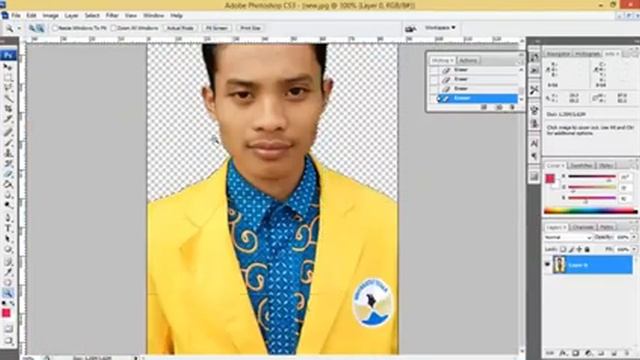Viewport: 640px width, 360px height.
Task: Select the Magic Wand tool
Action: [7, 98]
